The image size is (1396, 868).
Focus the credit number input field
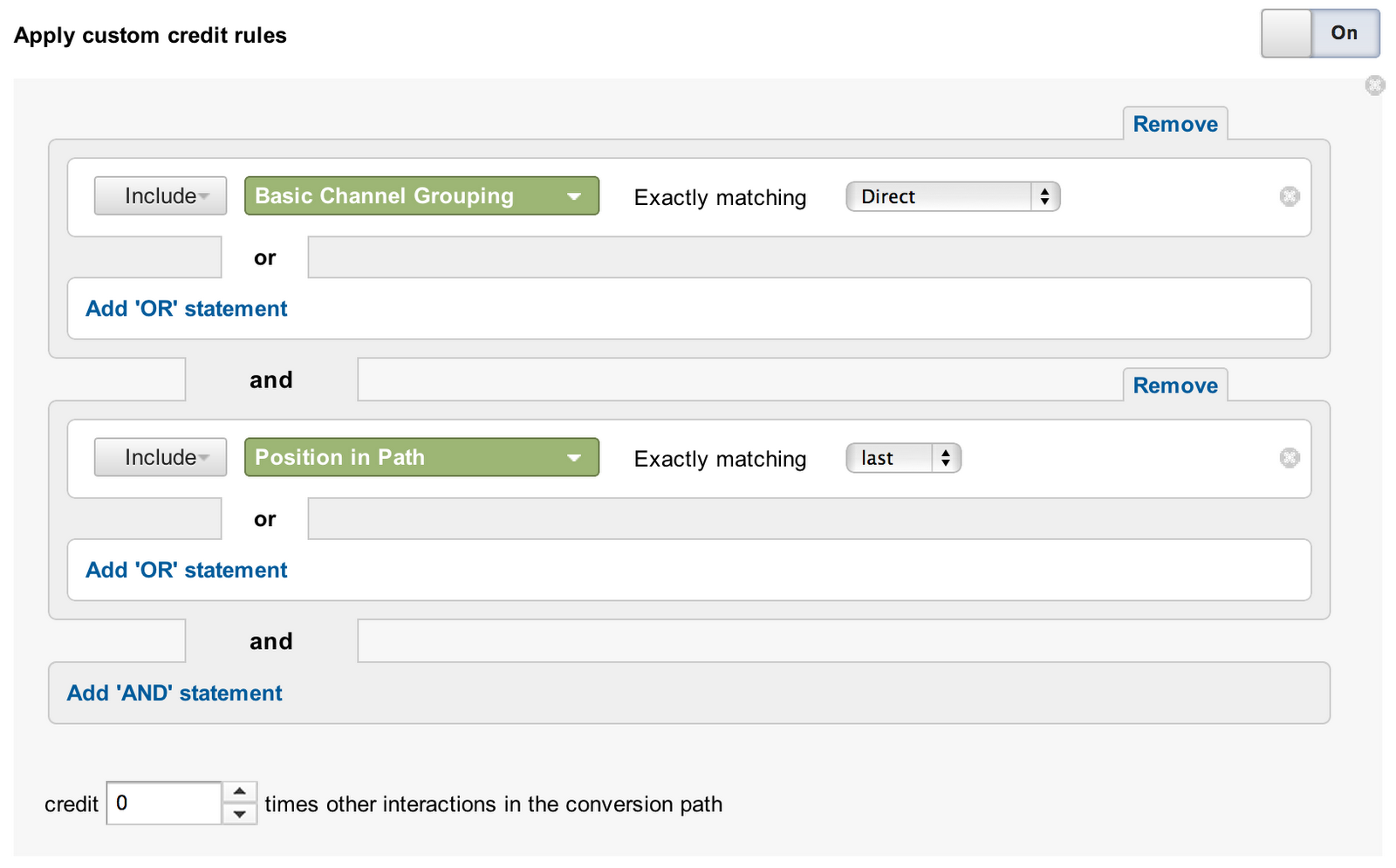[164, 803]
